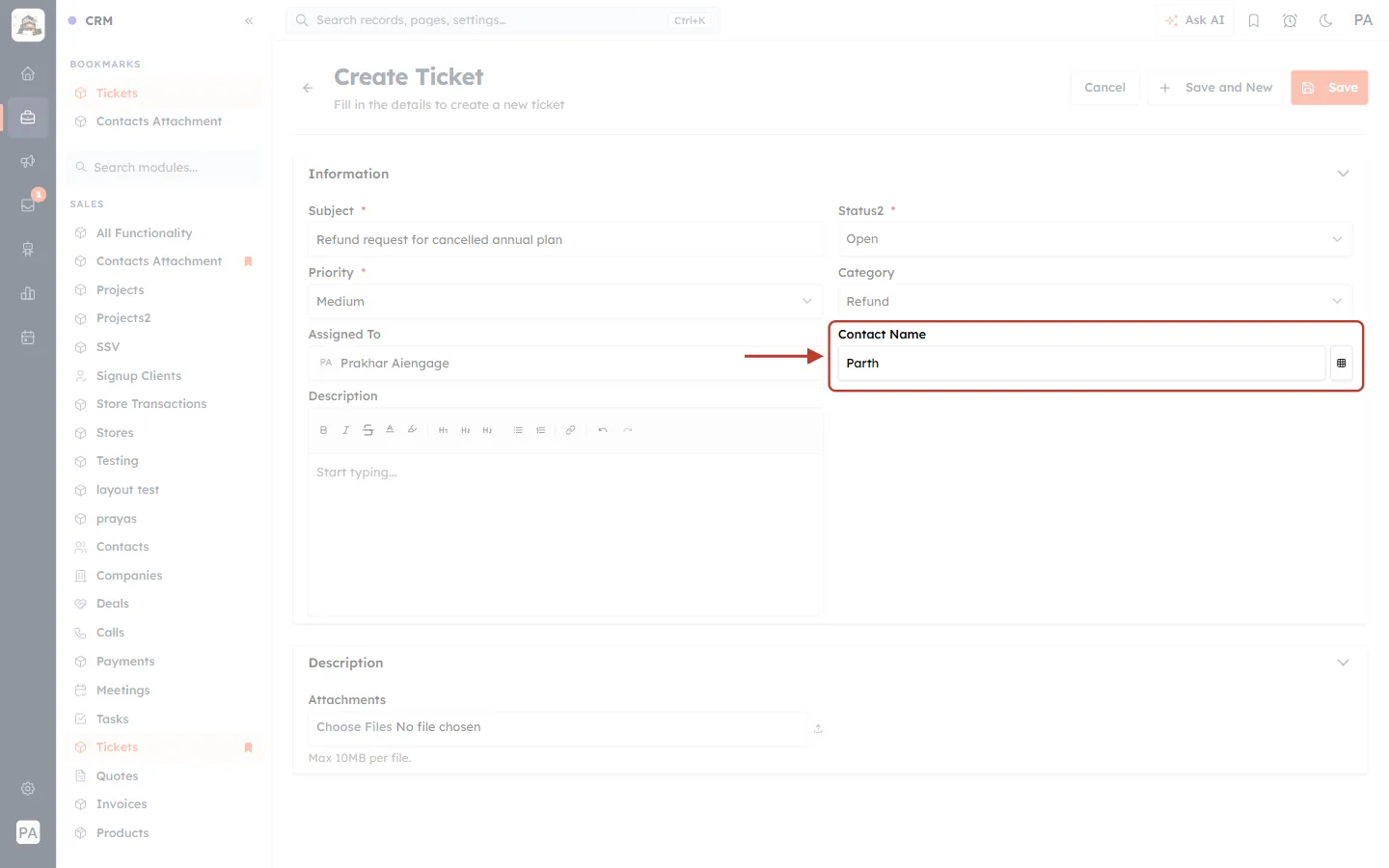Collapse the Information section

(1343, 174)
